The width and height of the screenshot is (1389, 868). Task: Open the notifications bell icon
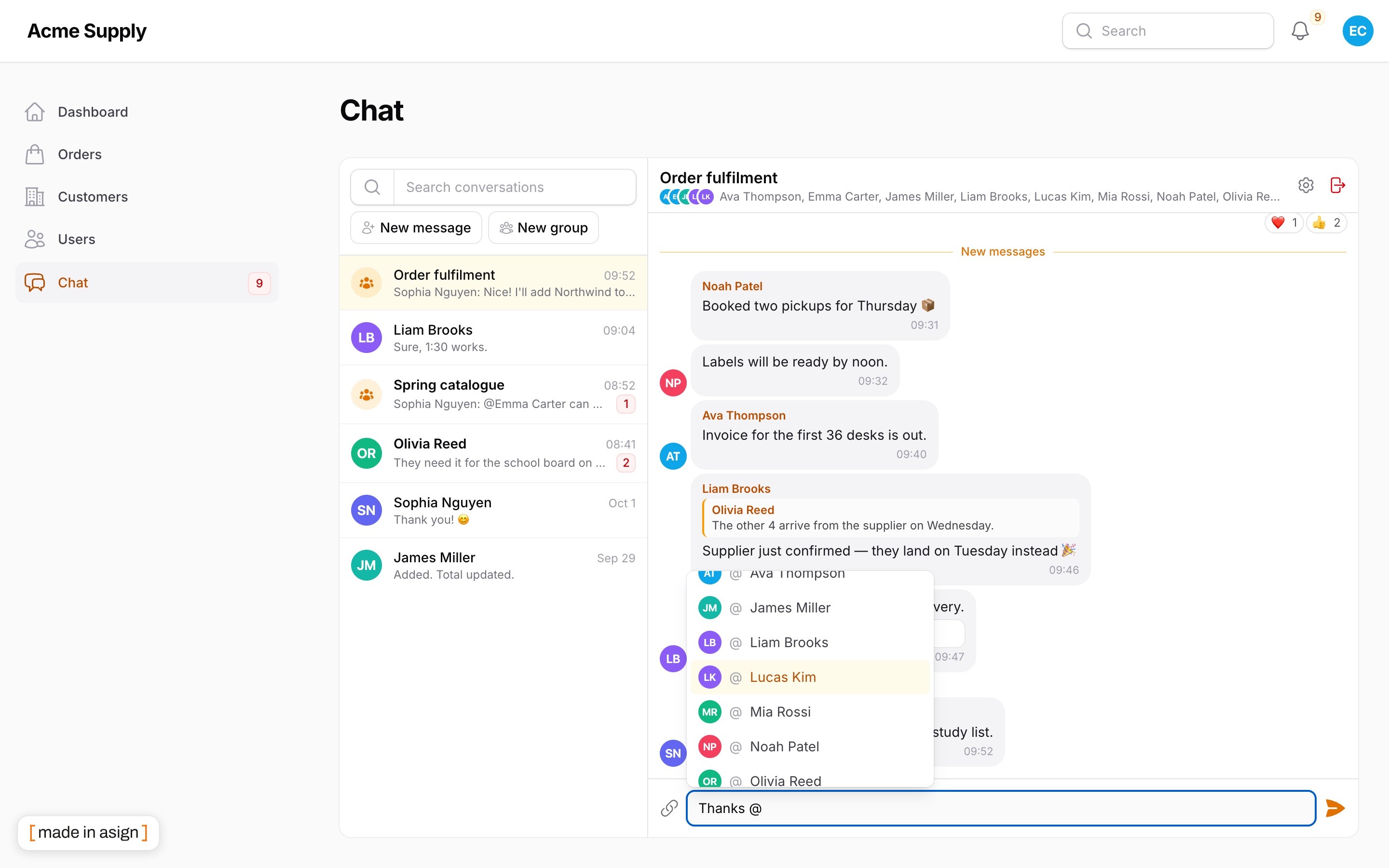(x=1300, y=31)
